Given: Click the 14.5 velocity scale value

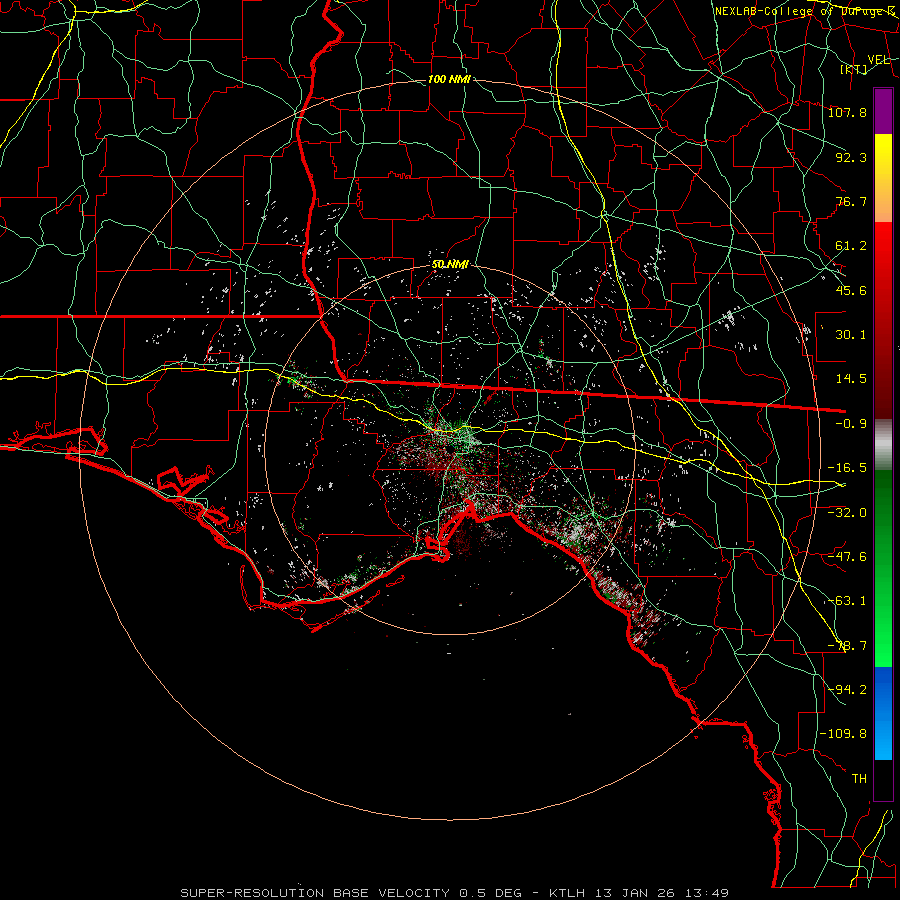Looking at the screenshot, I should click(x=851, y=379).
